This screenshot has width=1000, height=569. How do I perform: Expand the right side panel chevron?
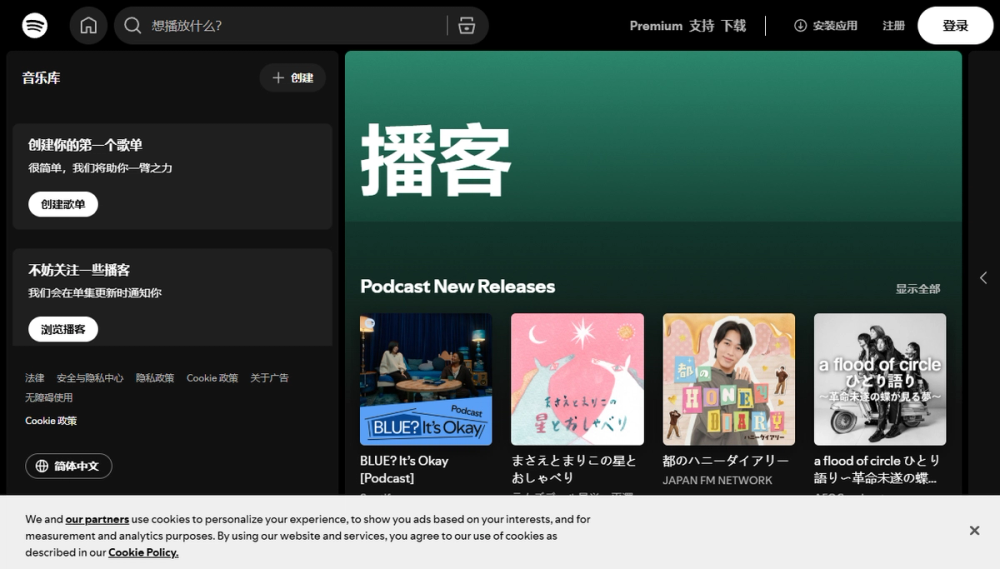(983, 277)
